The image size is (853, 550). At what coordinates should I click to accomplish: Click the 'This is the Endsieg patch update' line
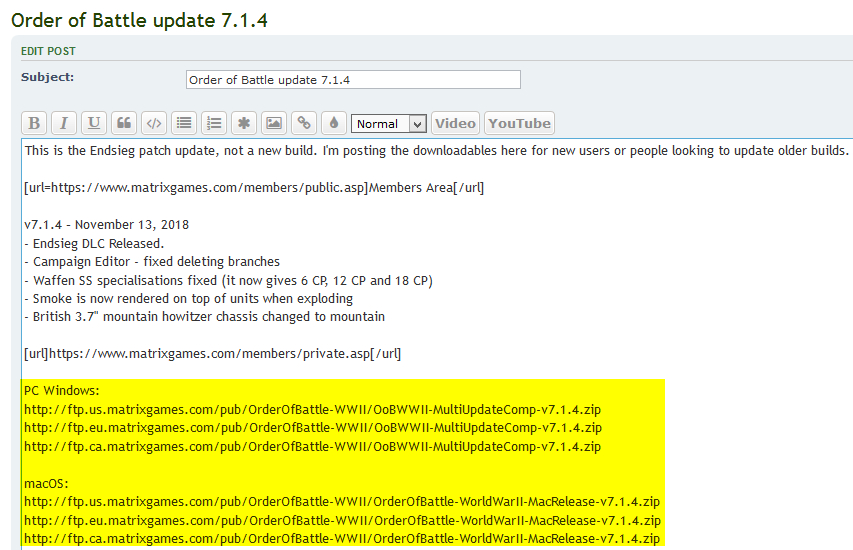click(437, 151)
